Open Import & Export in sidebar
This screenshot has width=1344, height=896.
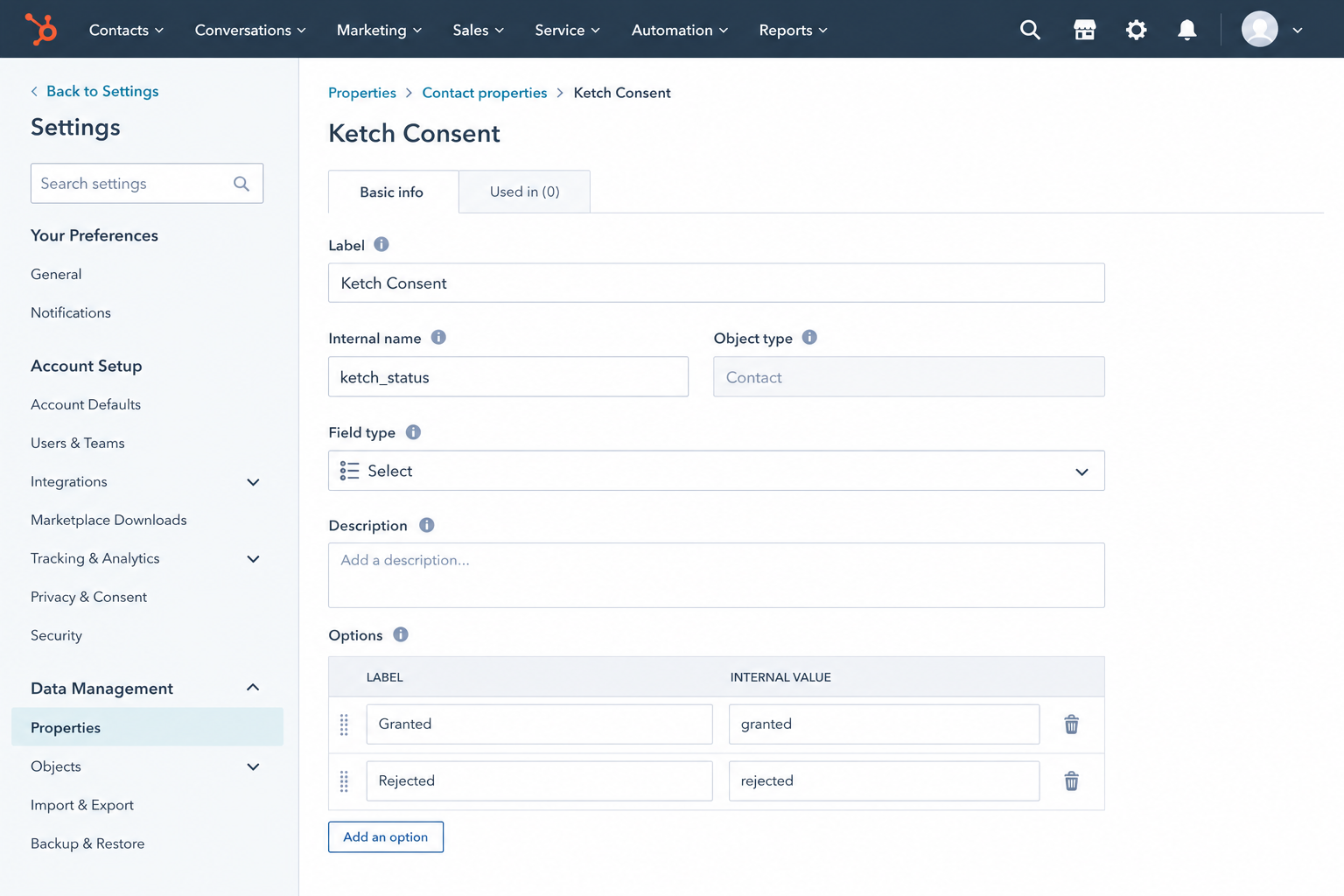point(82,805)
